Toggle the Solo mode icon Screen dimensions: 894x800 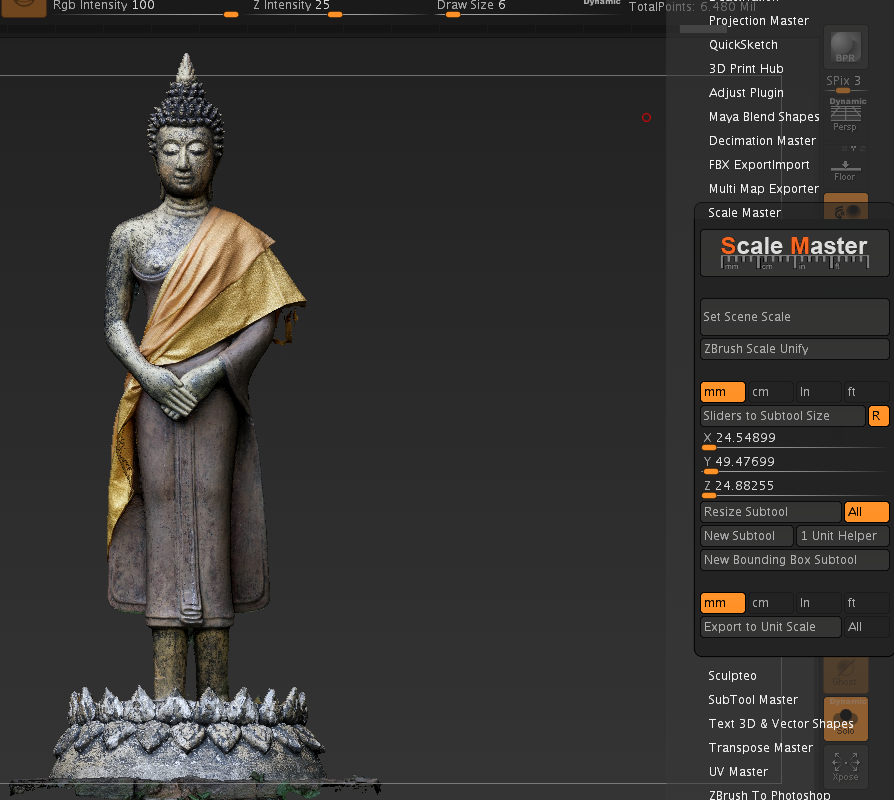[x=846, y=718]
